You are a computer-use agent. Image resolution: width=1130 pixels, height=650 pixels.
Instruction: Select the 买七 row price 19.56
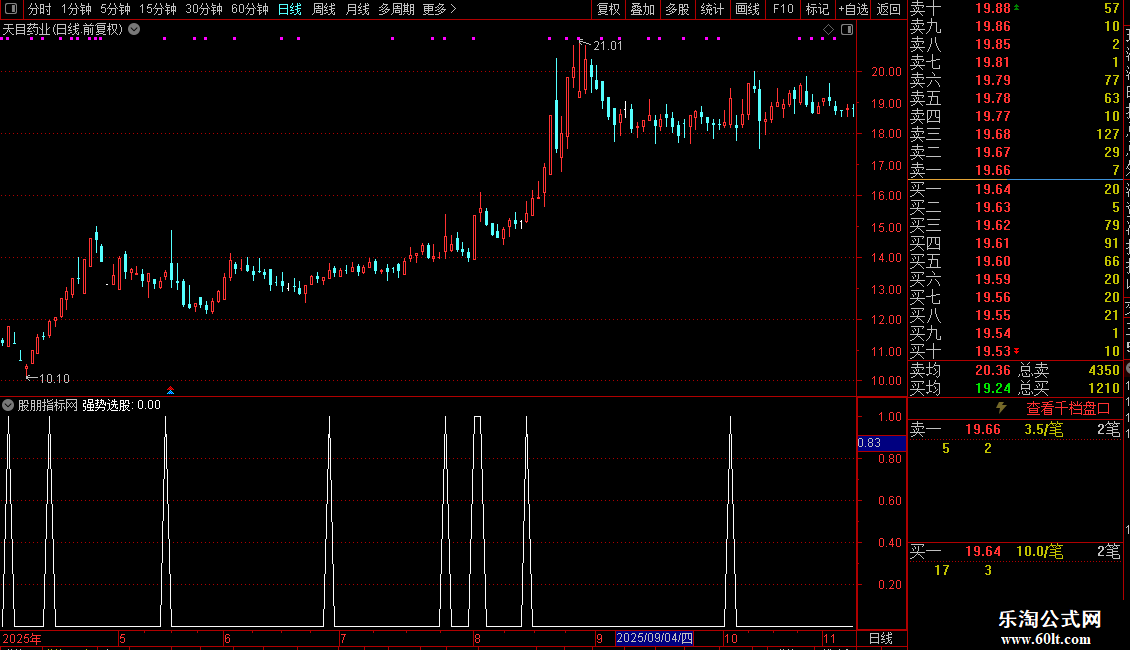992,297
